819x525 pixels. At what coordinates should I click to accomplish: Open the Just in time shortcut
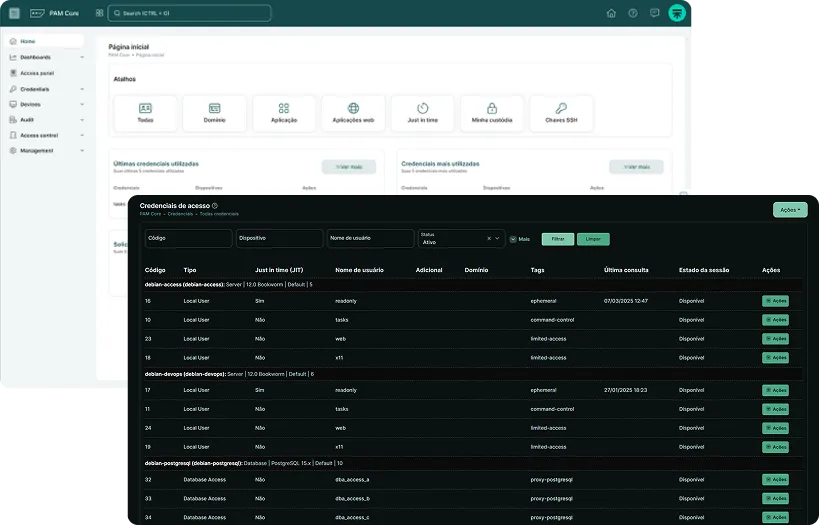coord(423,113)
